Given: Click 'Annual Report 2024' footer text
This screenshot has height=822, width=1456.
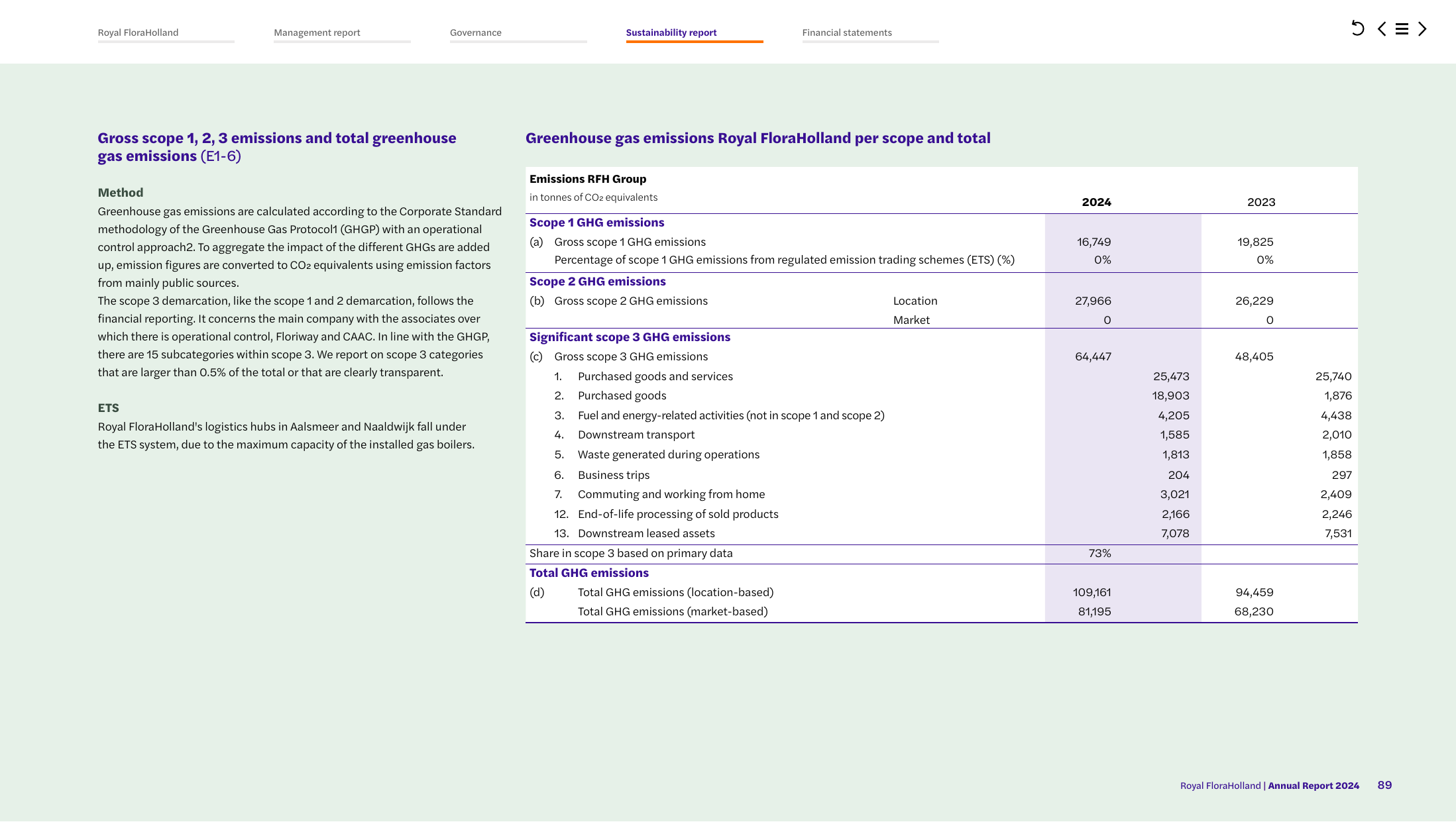Looking at the screenshot, I should pos(1313,786).
